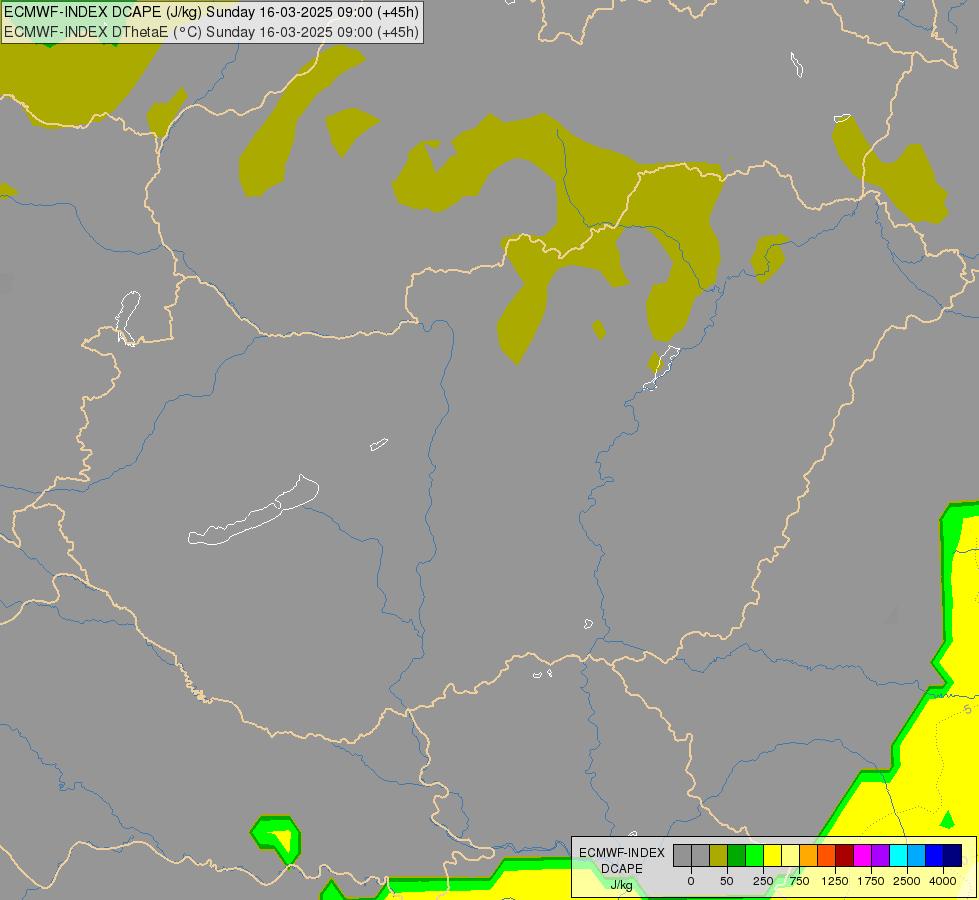Screen dimensions: 979x900
Task: Click the legend tick label "1250"
Action: pos(835,881)
